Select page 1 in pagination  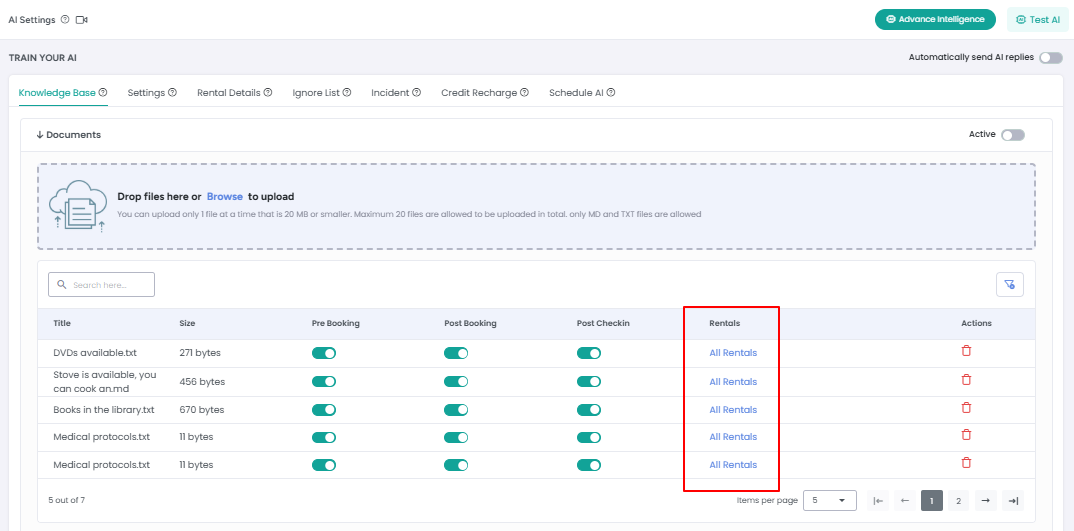pos(932,501)
